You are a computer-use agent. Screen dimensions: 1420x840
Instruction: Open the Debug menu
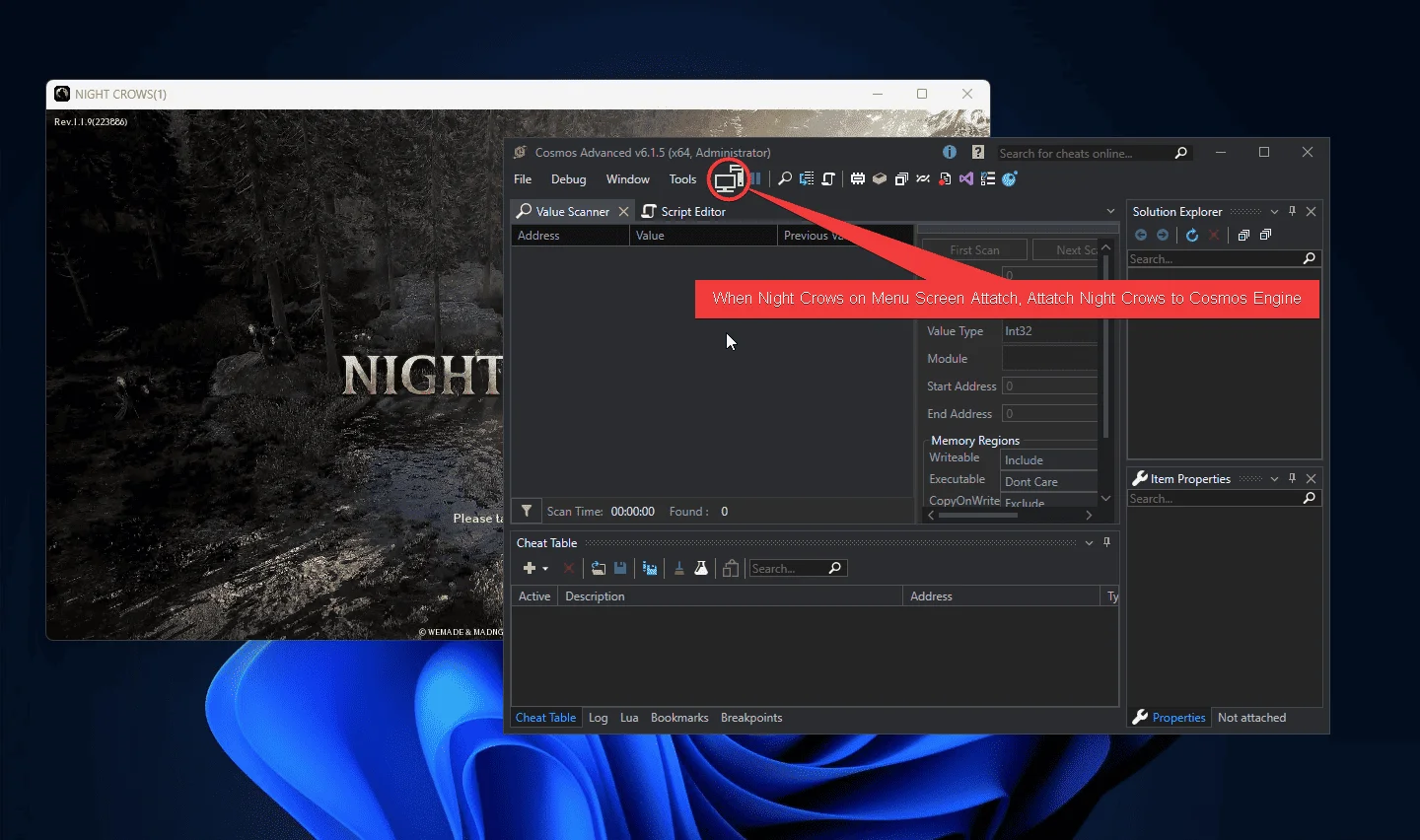pos(569,179)
